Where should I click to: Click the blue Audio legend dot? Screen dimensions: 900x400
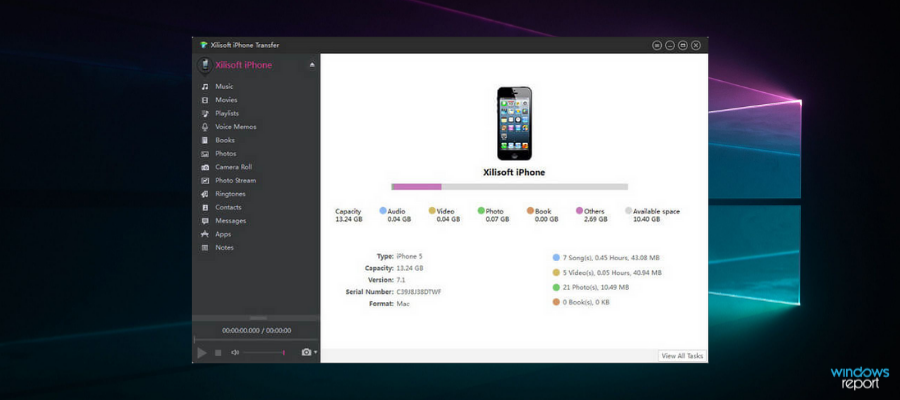pos(383,211)
